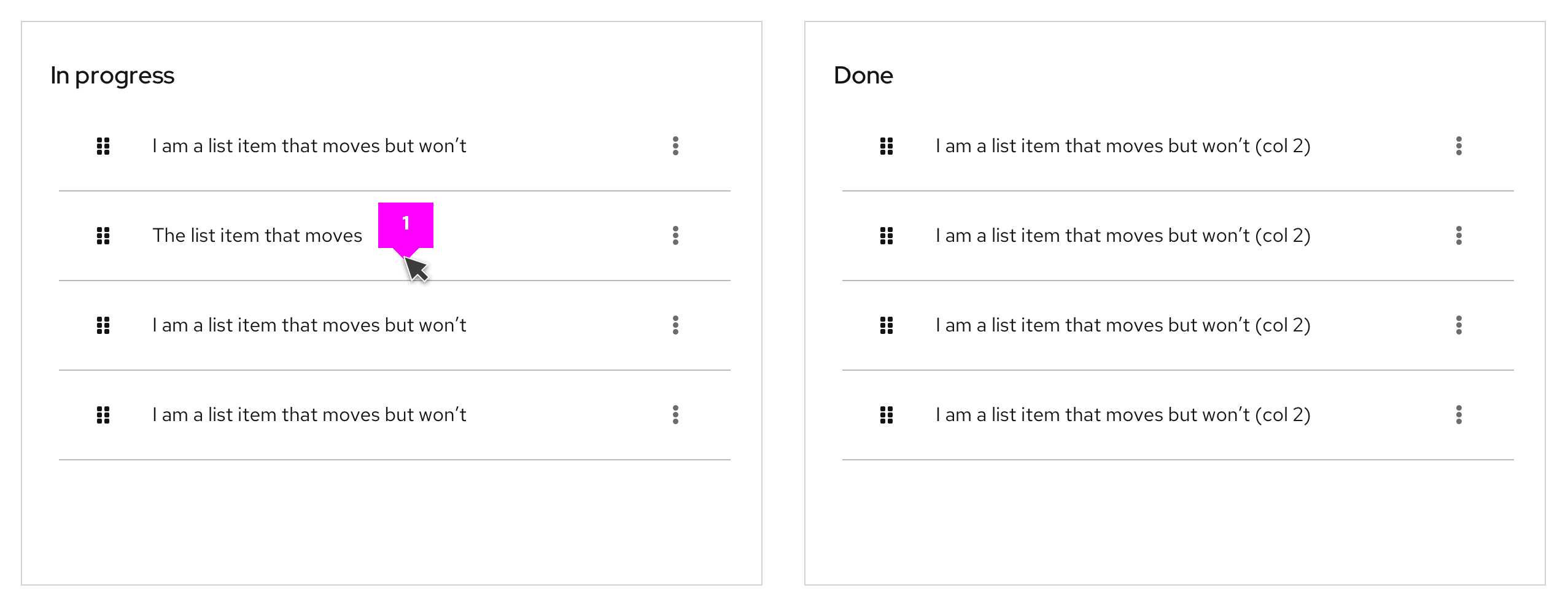
Task: Click the "In progress" column heading
Action: (112, 75)
